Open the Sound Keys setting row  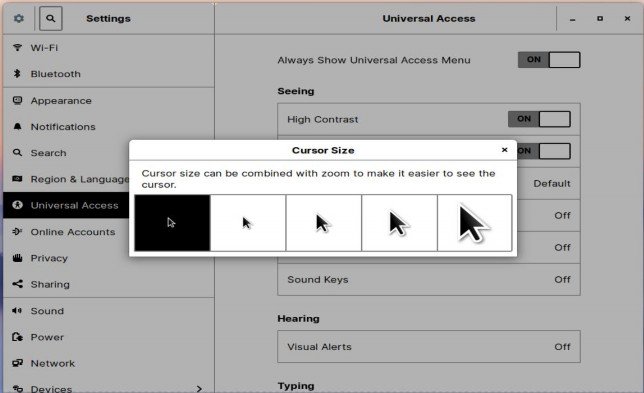click(429, 280)
